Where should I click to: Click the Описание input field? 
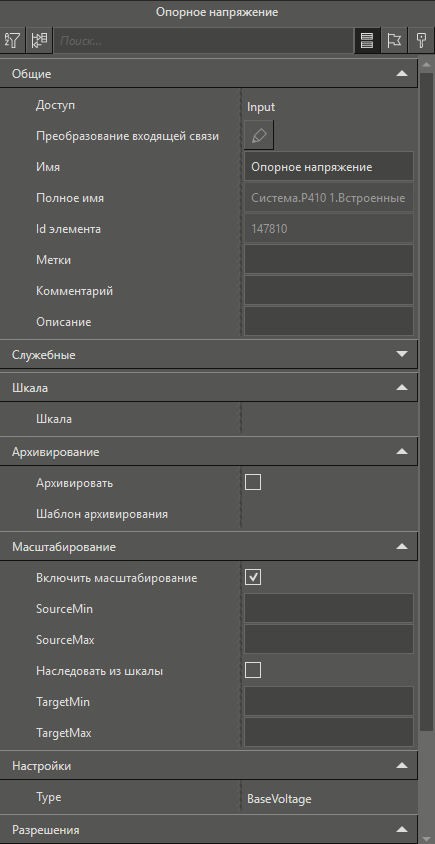tap(329, 321)
